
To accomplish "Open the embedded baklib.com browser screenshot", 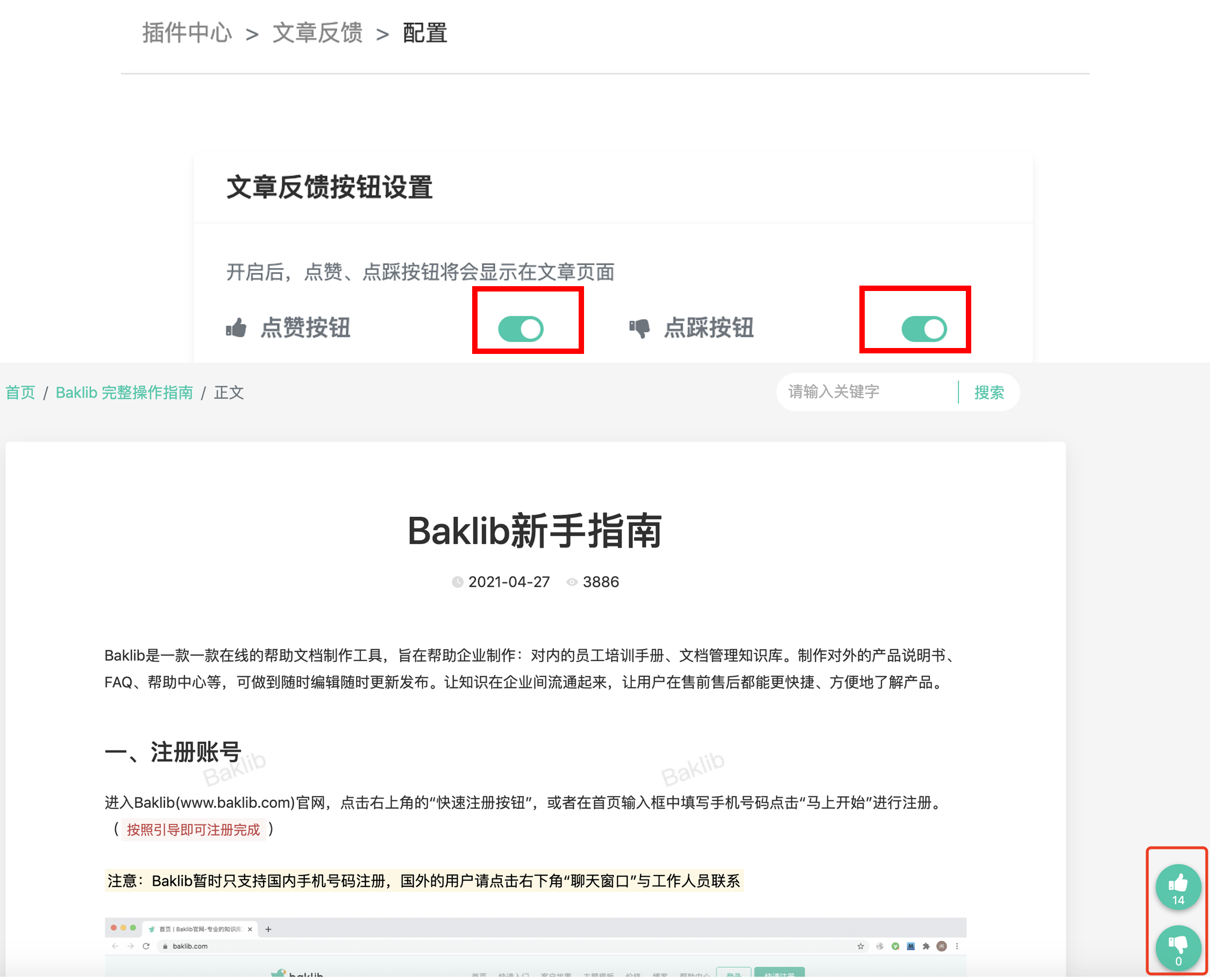I will [x=535, y=947].
